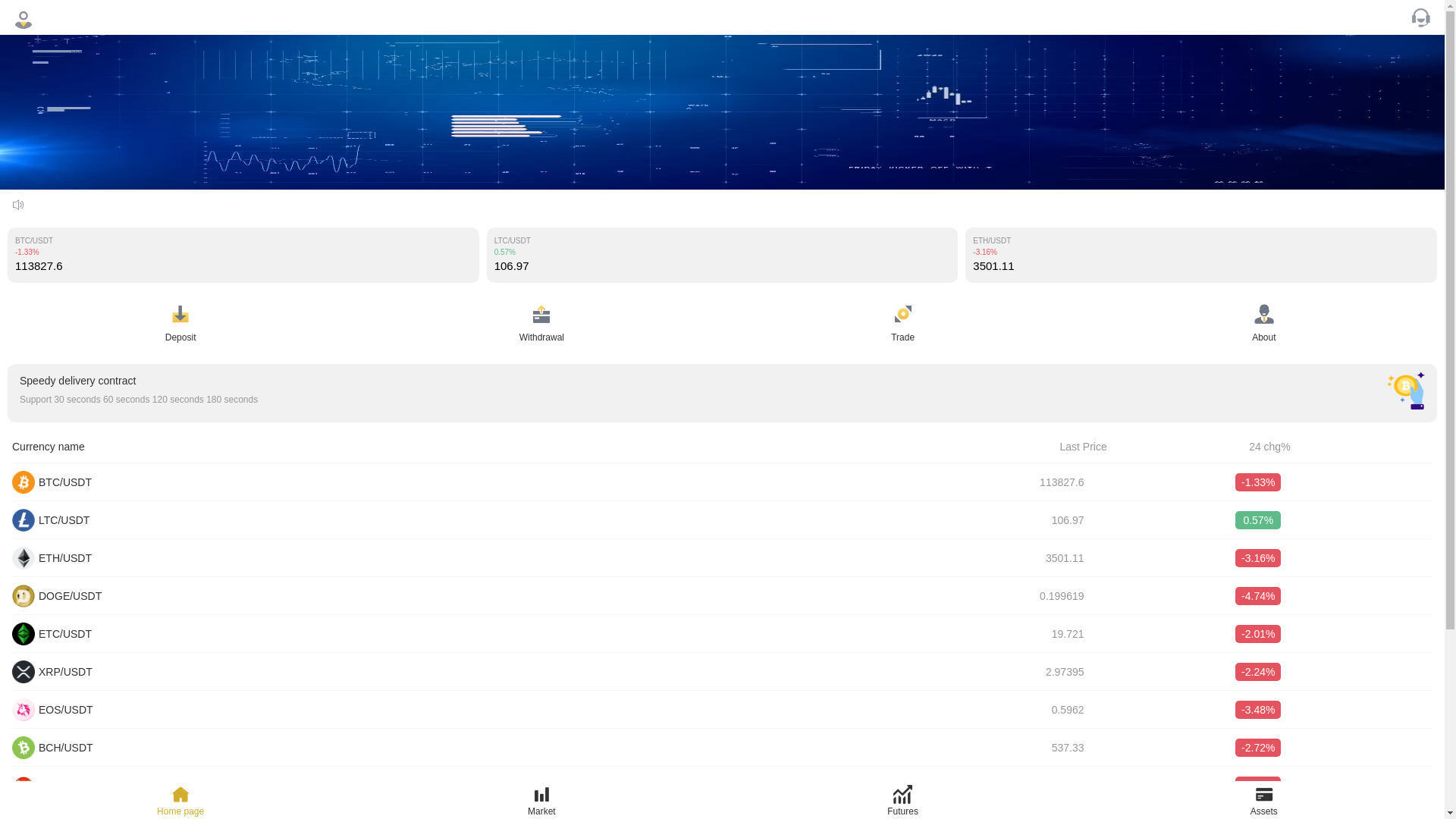Image resolution: width=1456 pixels, height=819 pixels.
Task: Click the -2.72% change badge
Action: click(1257, 748)
